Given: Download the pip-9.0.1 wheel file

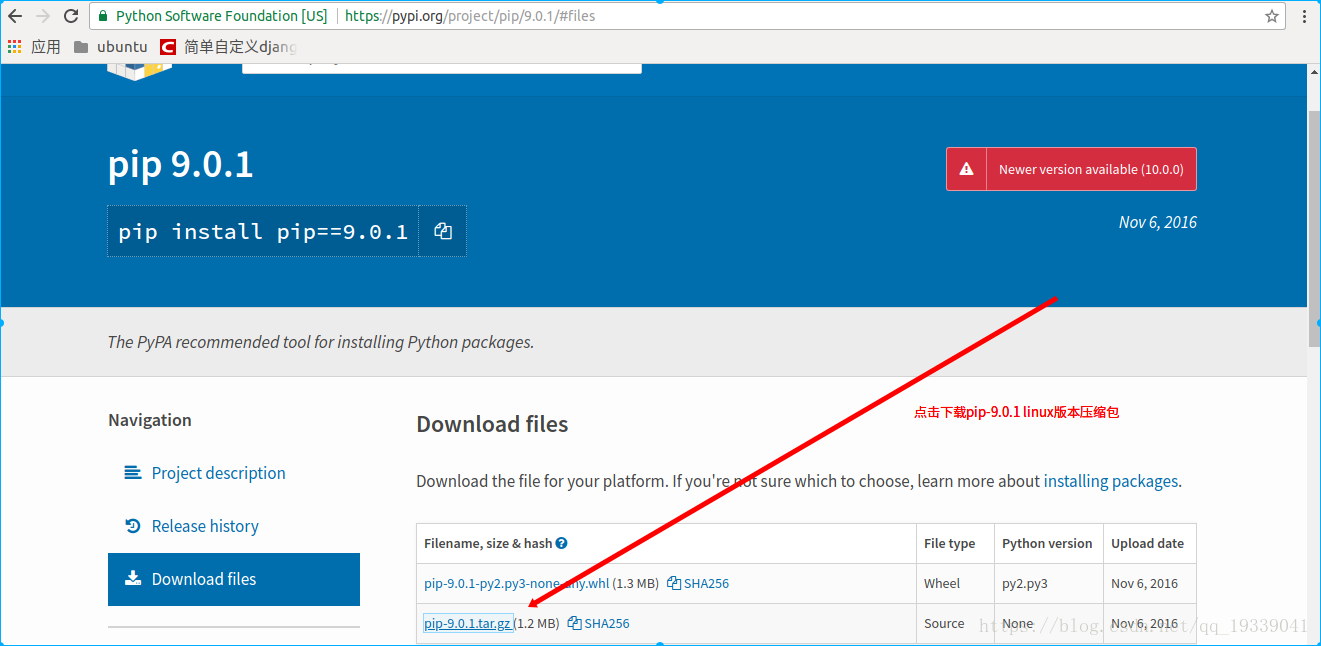Looking at the screenshot, I should (516, 583).
